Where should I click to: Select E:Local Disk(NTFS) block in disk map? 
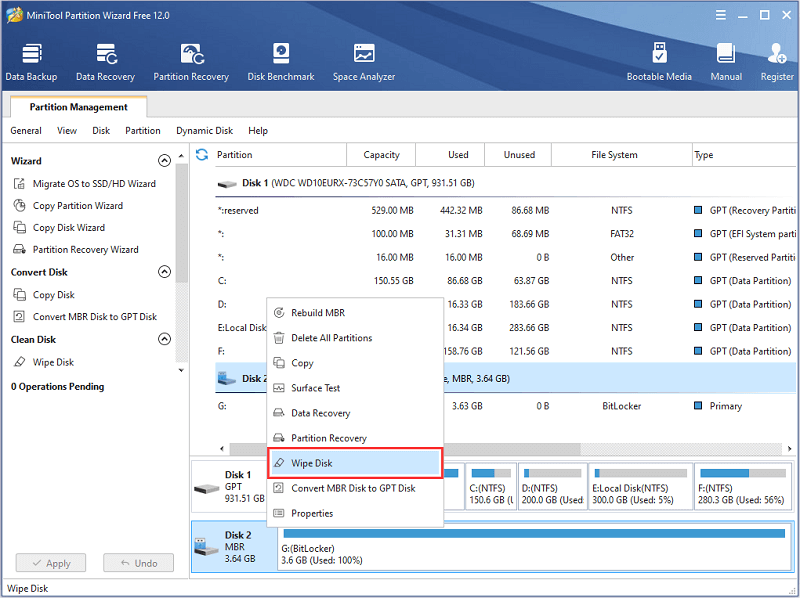pyautogui.click(x=640, y=487)
